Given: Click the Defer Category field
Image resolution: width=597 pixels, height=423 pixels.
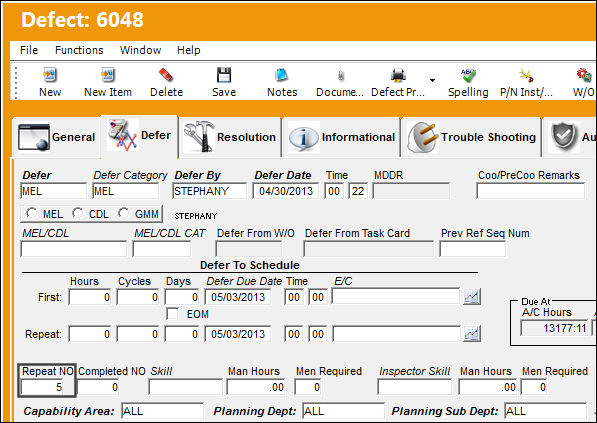Looking at the screenshot, I should [x=125, y=191].
